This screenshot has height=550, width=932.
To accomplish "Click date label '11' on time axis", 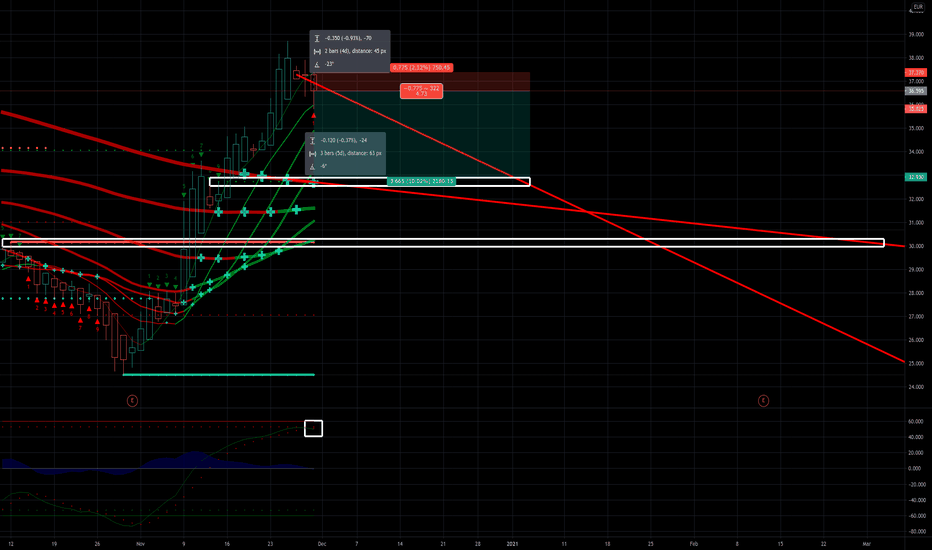I will click(x=564, y=543).
